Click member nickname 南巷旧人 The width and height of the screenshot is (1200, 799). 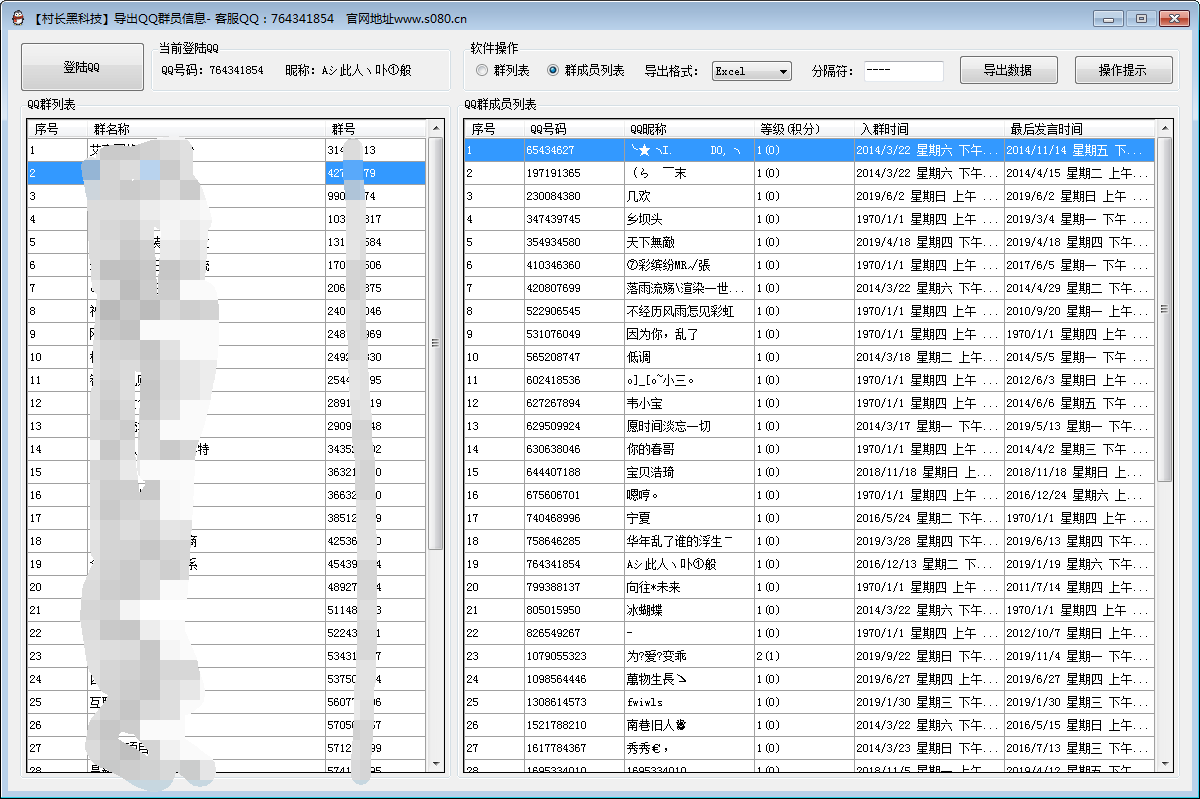pos(657,725)
